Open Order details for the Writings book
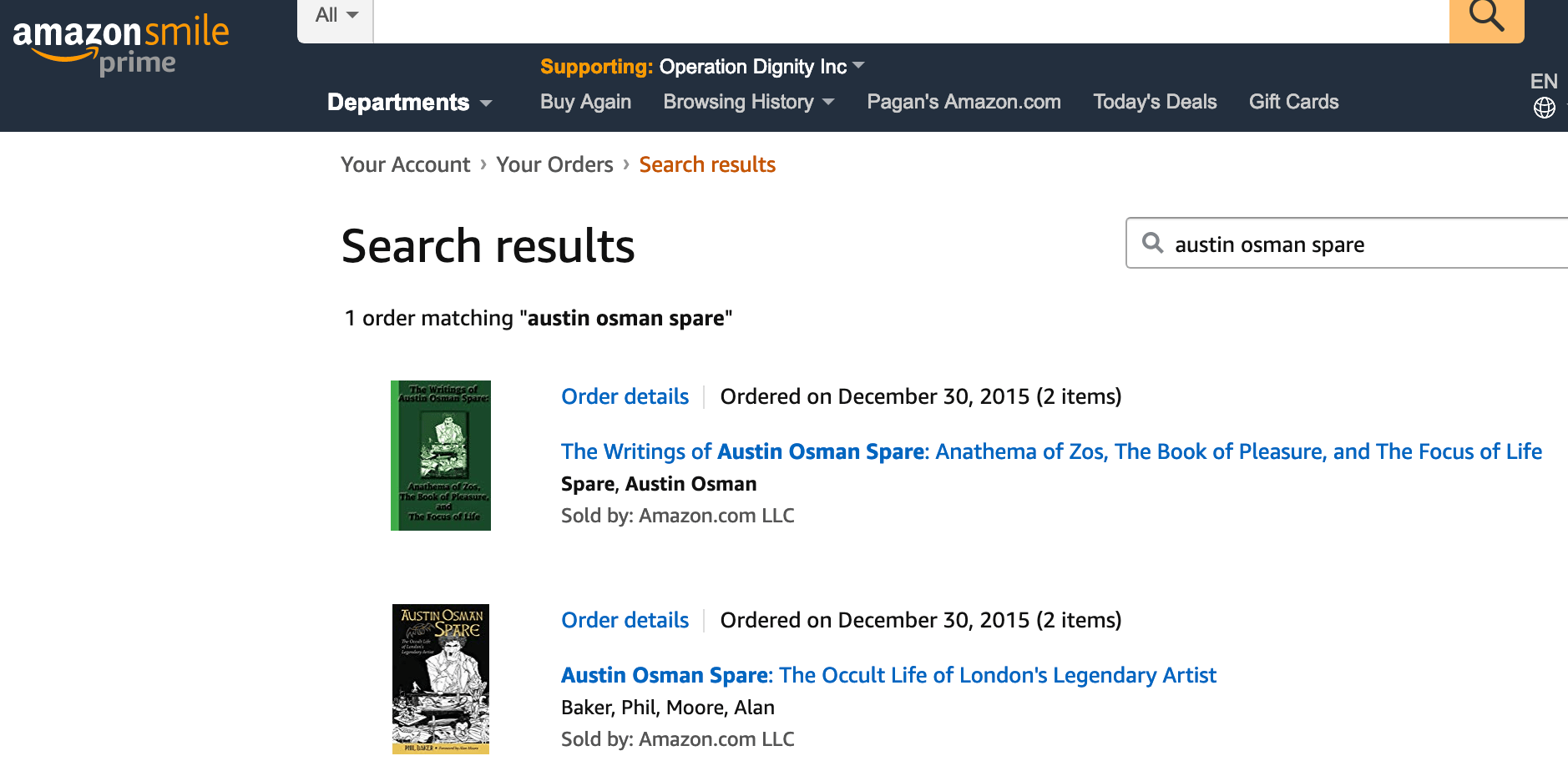Image resolution: width=1568 pixels, height=771 pixels. (625, 396)
